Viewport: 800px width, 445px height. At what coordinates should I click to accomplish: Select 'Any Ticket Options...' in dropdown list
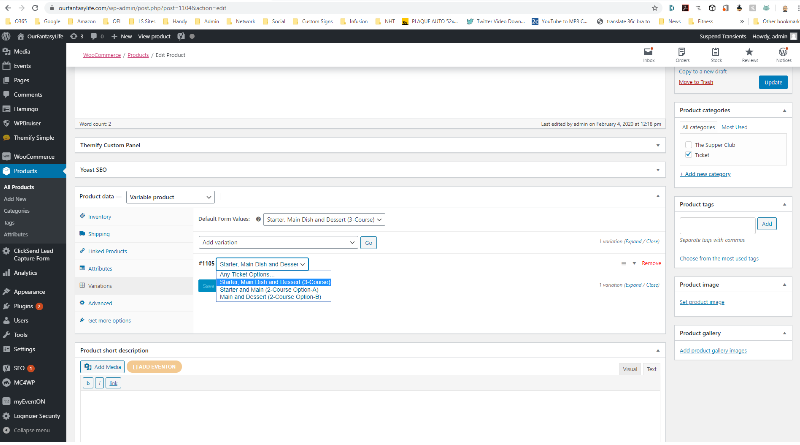(x=246, y=274)
